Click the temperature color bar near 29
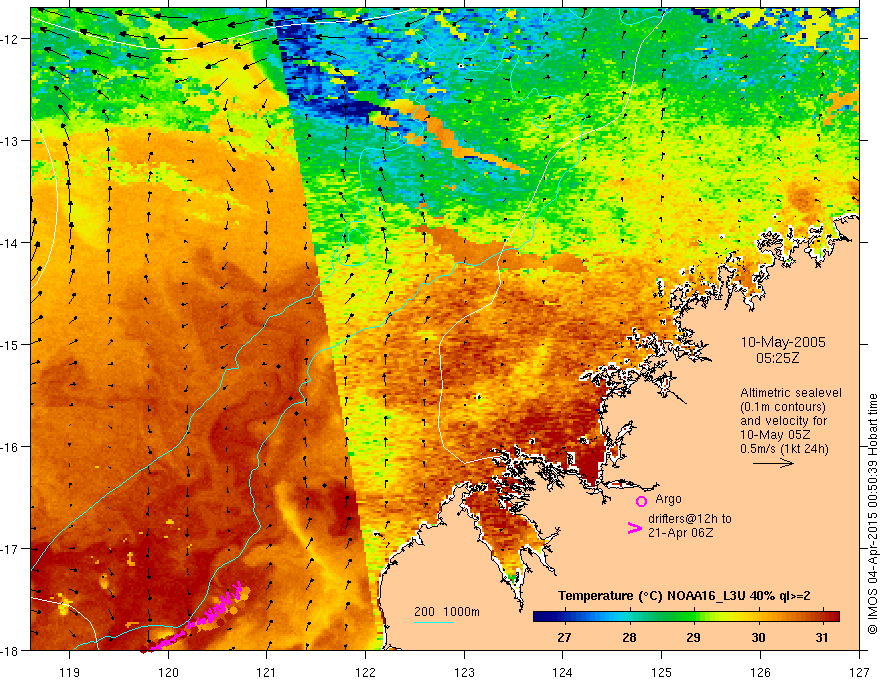This screenshot has height=680, width=880. 694,617
